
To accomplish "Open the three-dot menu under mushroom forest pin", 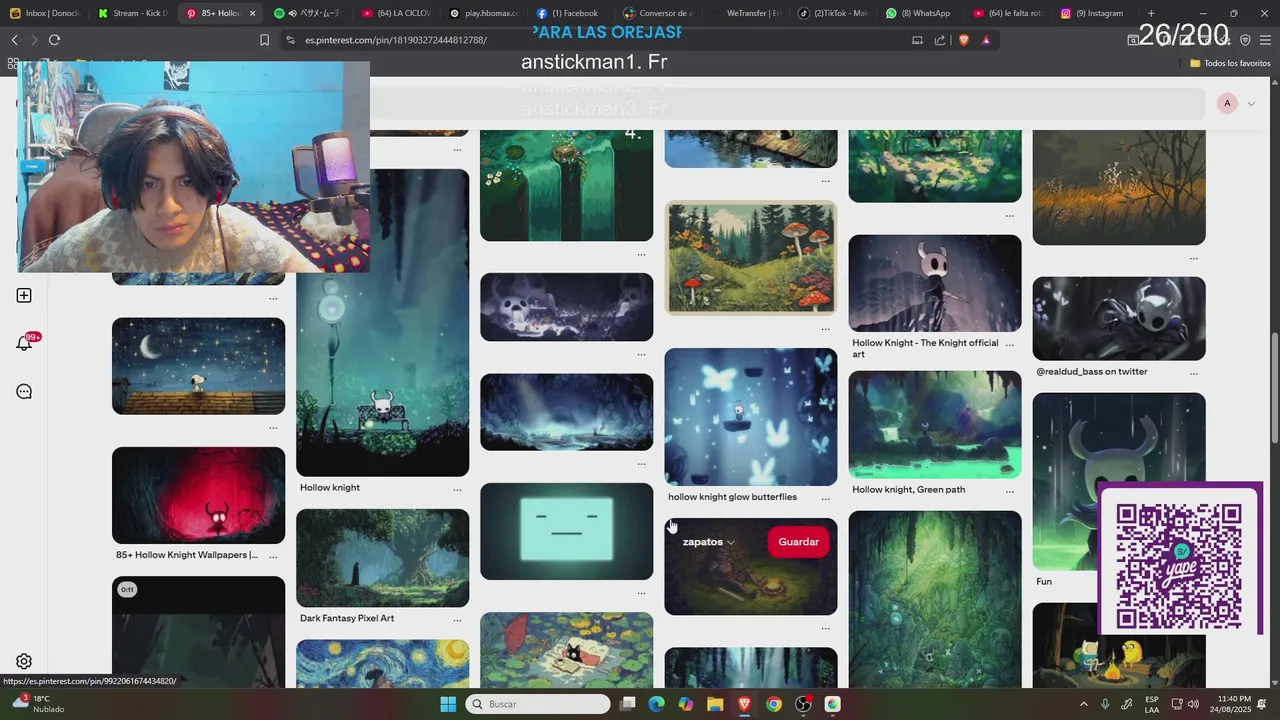I will pos(825,328).
